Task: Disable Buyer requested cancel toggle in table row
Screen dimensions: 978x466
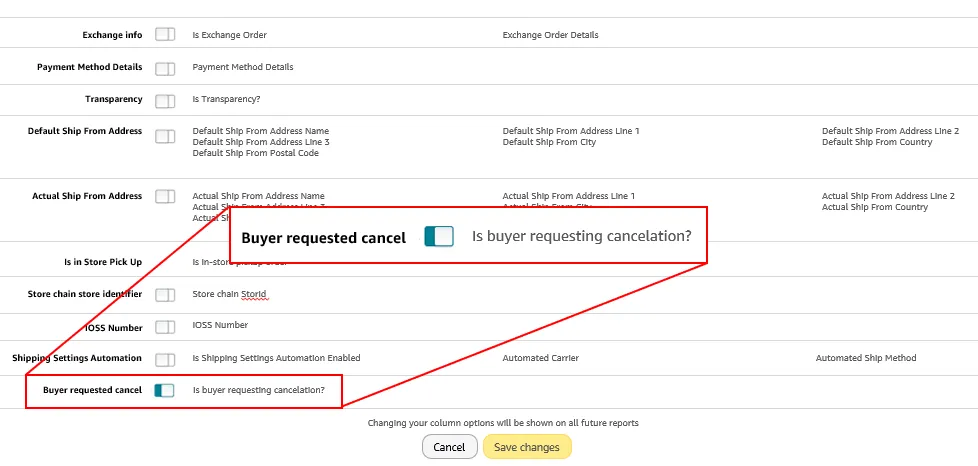Action: point(165,391)
